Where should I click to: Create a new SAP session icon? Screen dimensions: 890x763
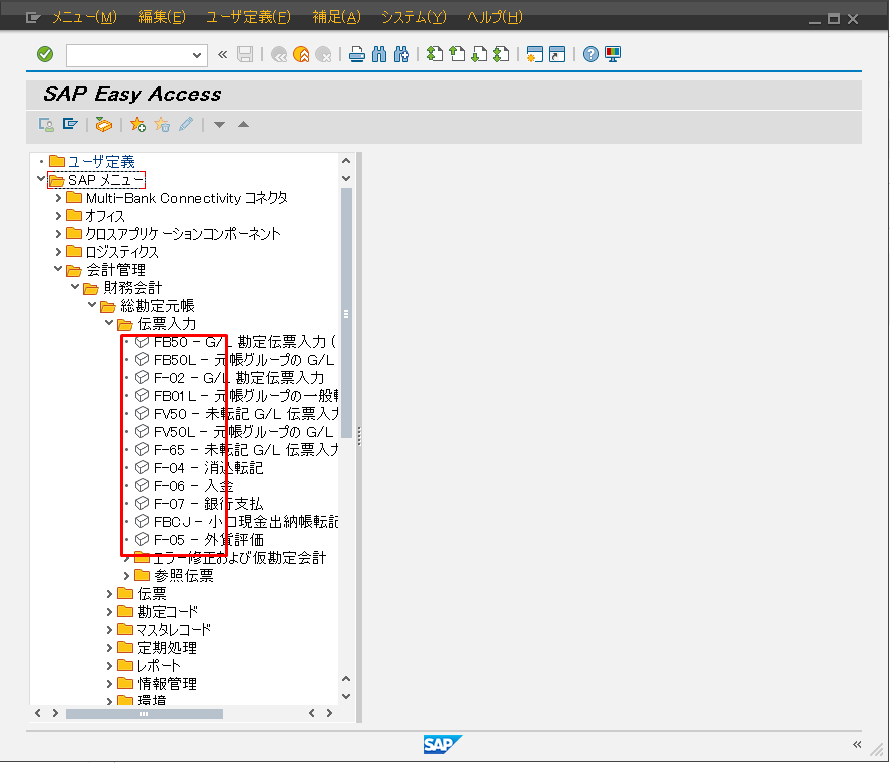point(536,54)
